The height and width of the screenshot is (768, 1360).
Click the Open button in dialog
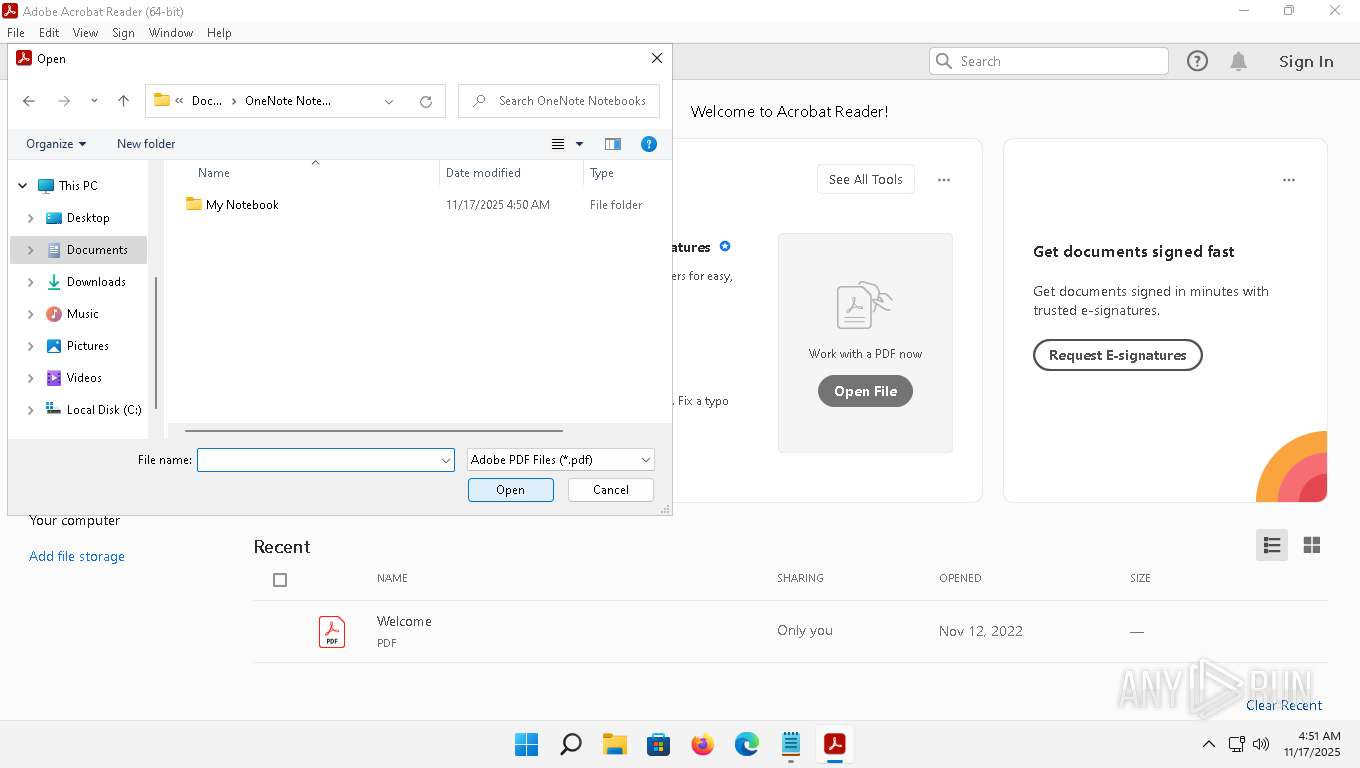tap(511, 490)
